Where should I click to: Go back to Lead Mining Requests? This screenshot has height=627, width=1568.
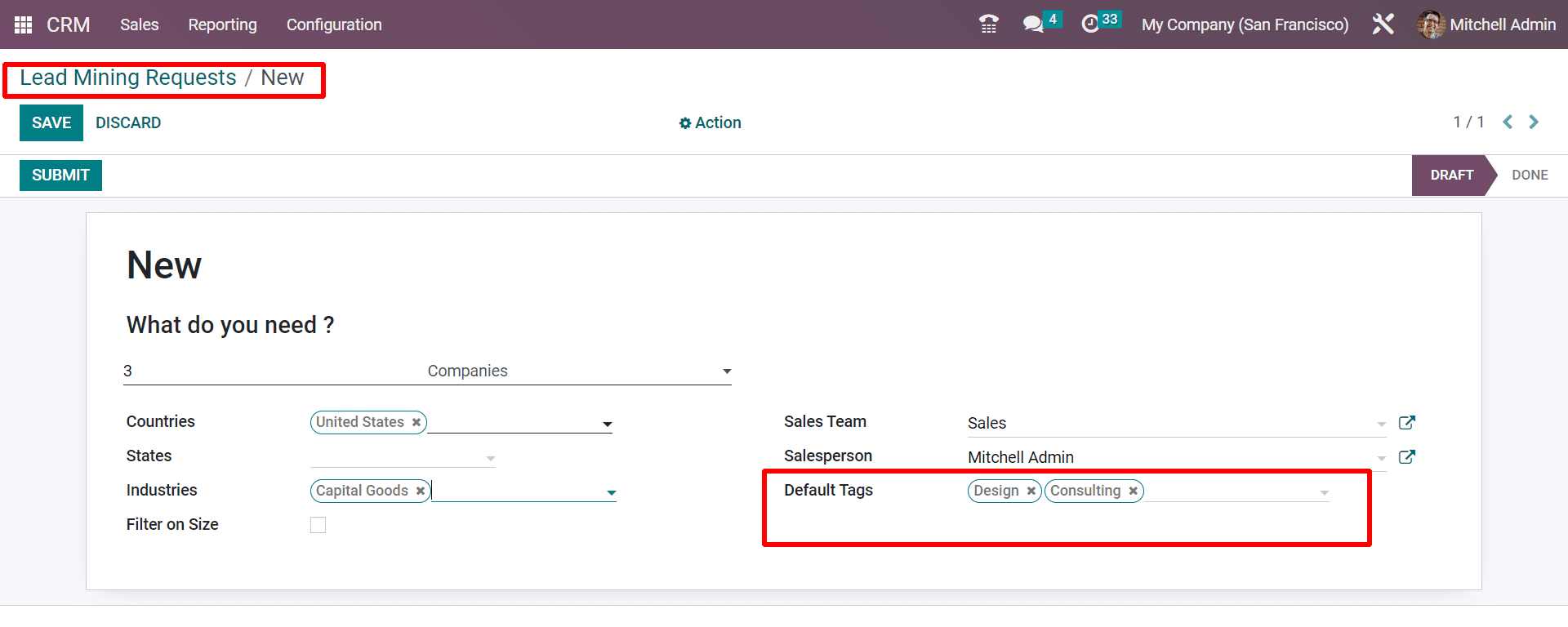128,78
